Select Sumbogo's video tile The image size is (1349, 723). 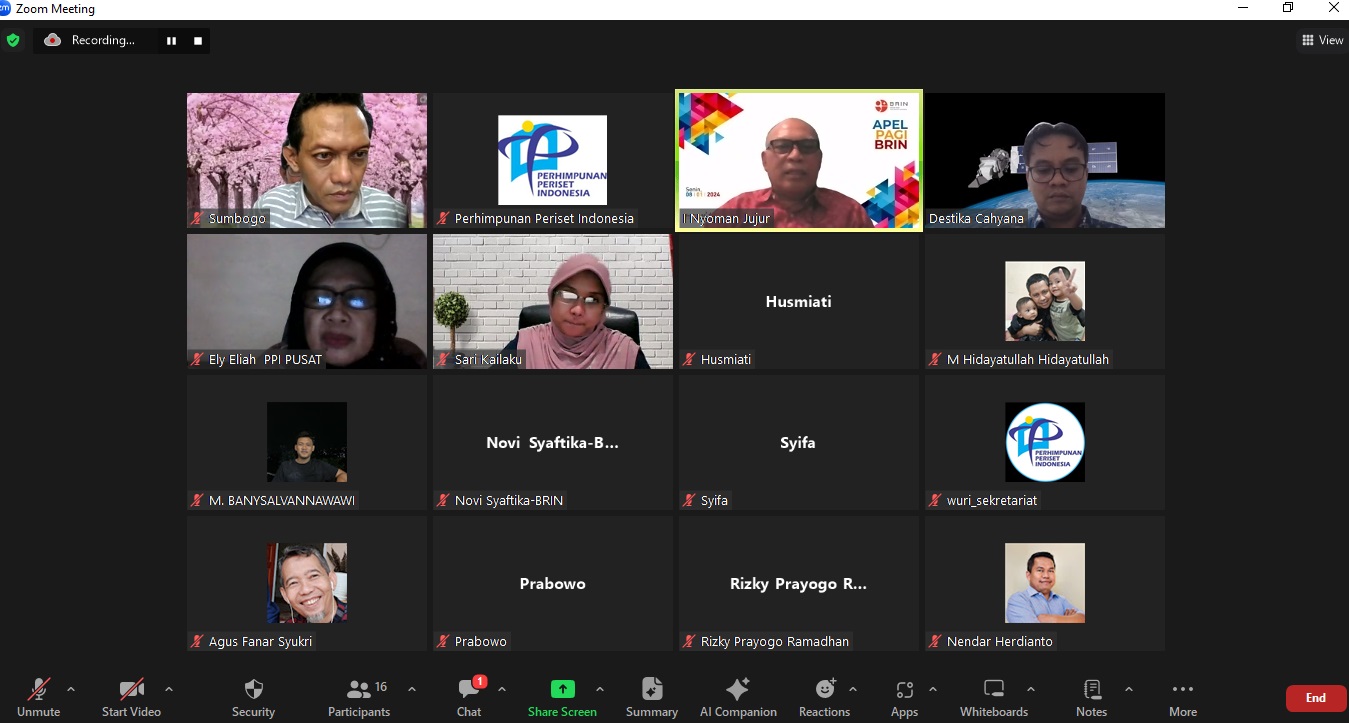pos(307,160)
